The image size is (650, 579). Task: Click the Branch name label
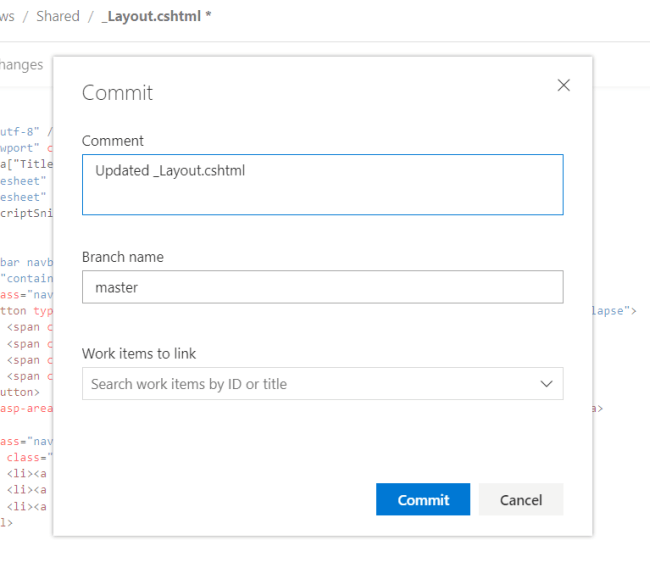[123, 257]
